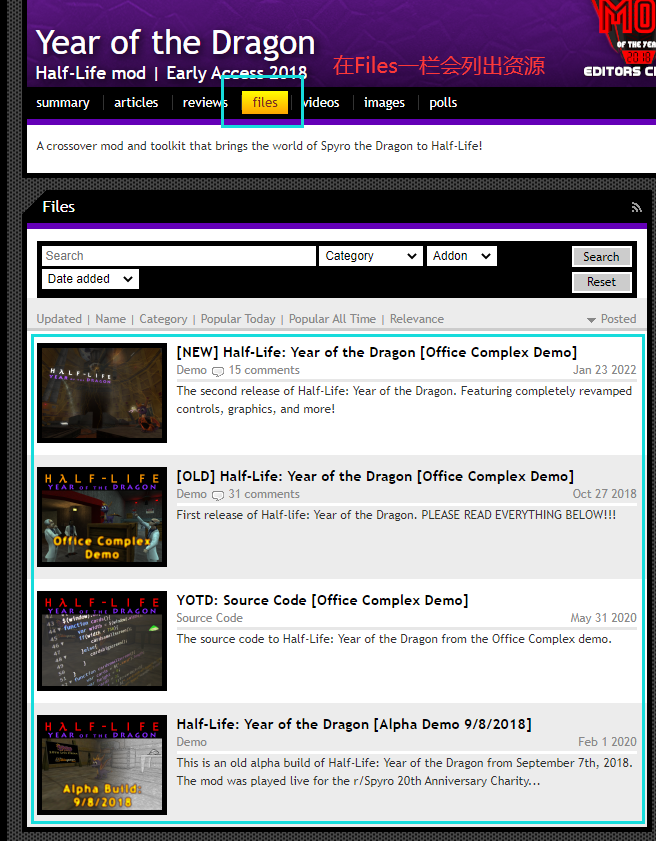Click the Jan 23 2022 date
656x841 pixels.
point(604,370)
